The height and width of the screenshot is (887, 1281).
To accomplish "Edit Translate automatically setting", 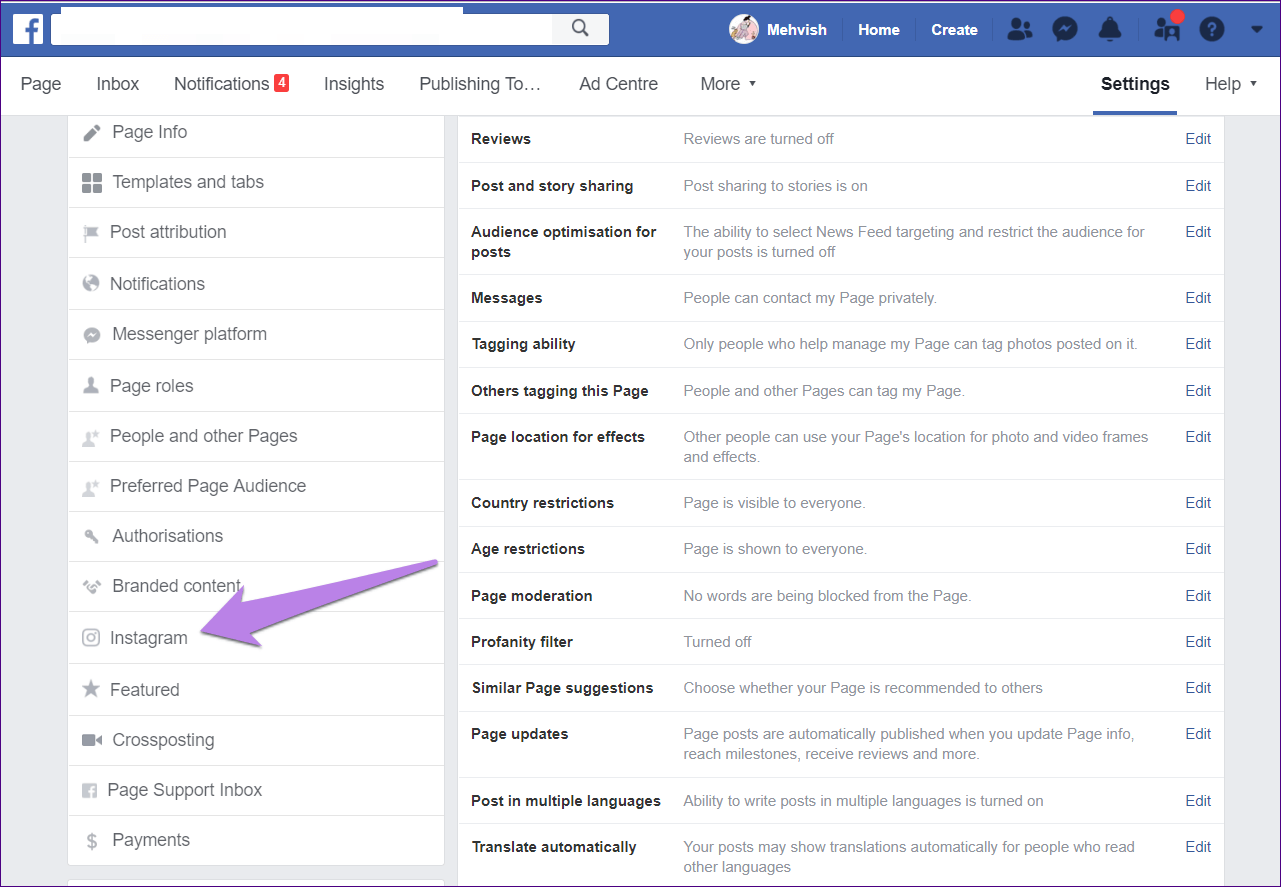I will pos(1198,847).
